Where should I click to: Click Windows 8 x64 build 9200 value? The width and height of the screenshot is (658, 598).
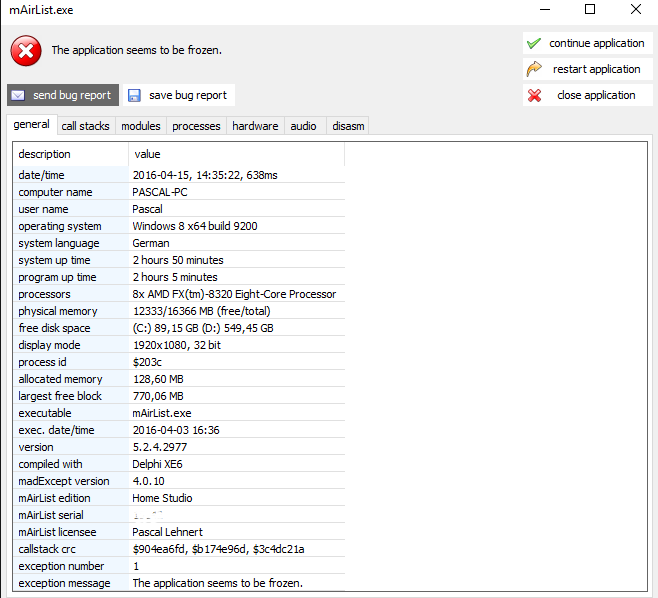point(195,226)
